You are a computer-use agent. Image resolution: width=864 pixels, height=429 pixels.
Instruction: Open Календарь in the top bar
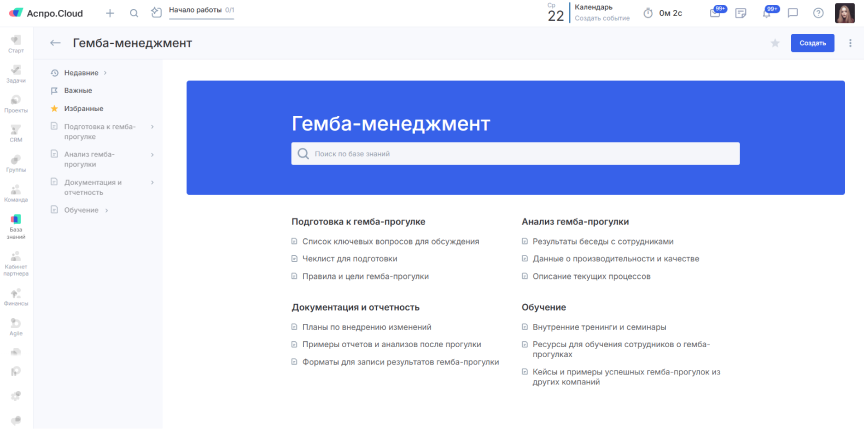pyautogui.click(x=593, y=7)
